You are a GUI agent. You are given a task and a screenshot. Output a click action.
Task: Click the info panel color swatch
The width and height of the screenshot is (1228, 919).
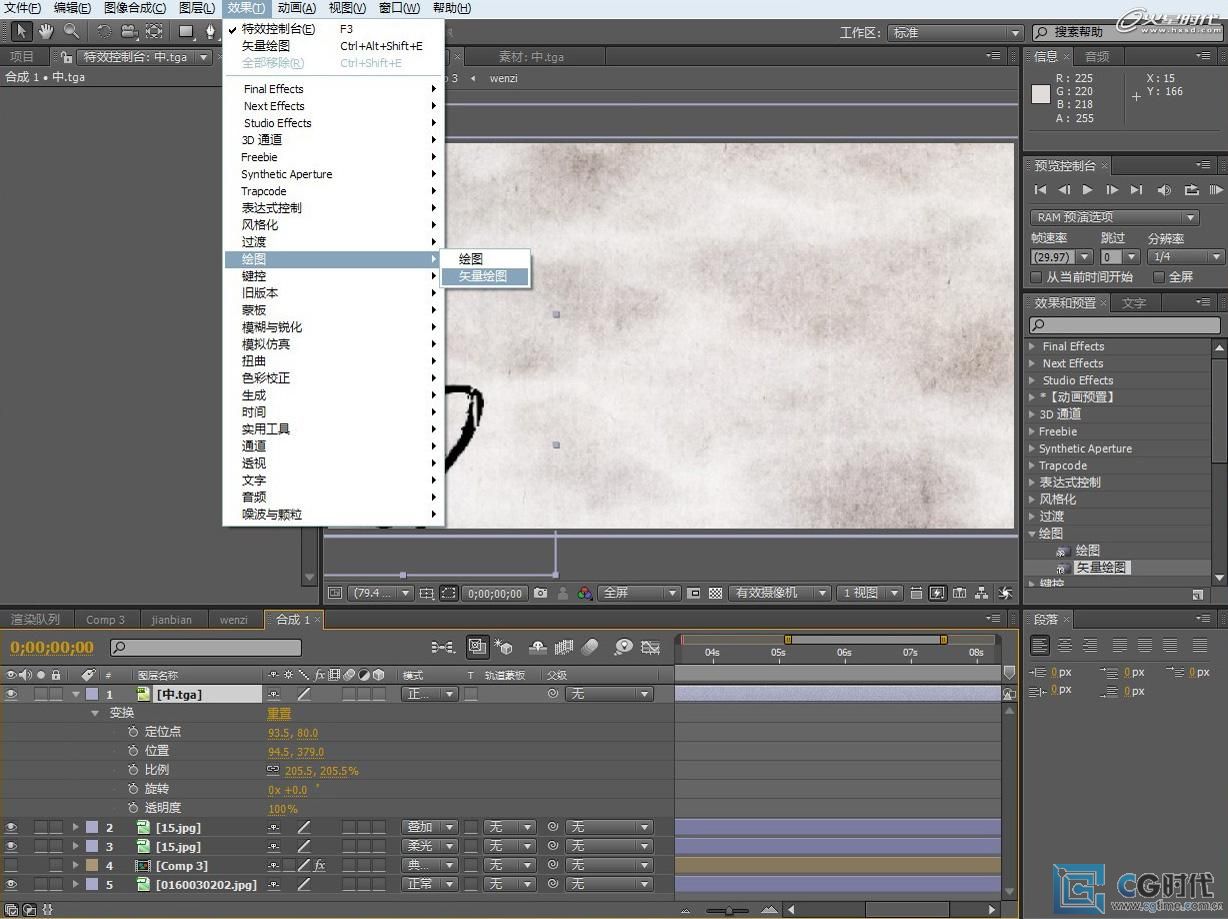(1041, 94)
